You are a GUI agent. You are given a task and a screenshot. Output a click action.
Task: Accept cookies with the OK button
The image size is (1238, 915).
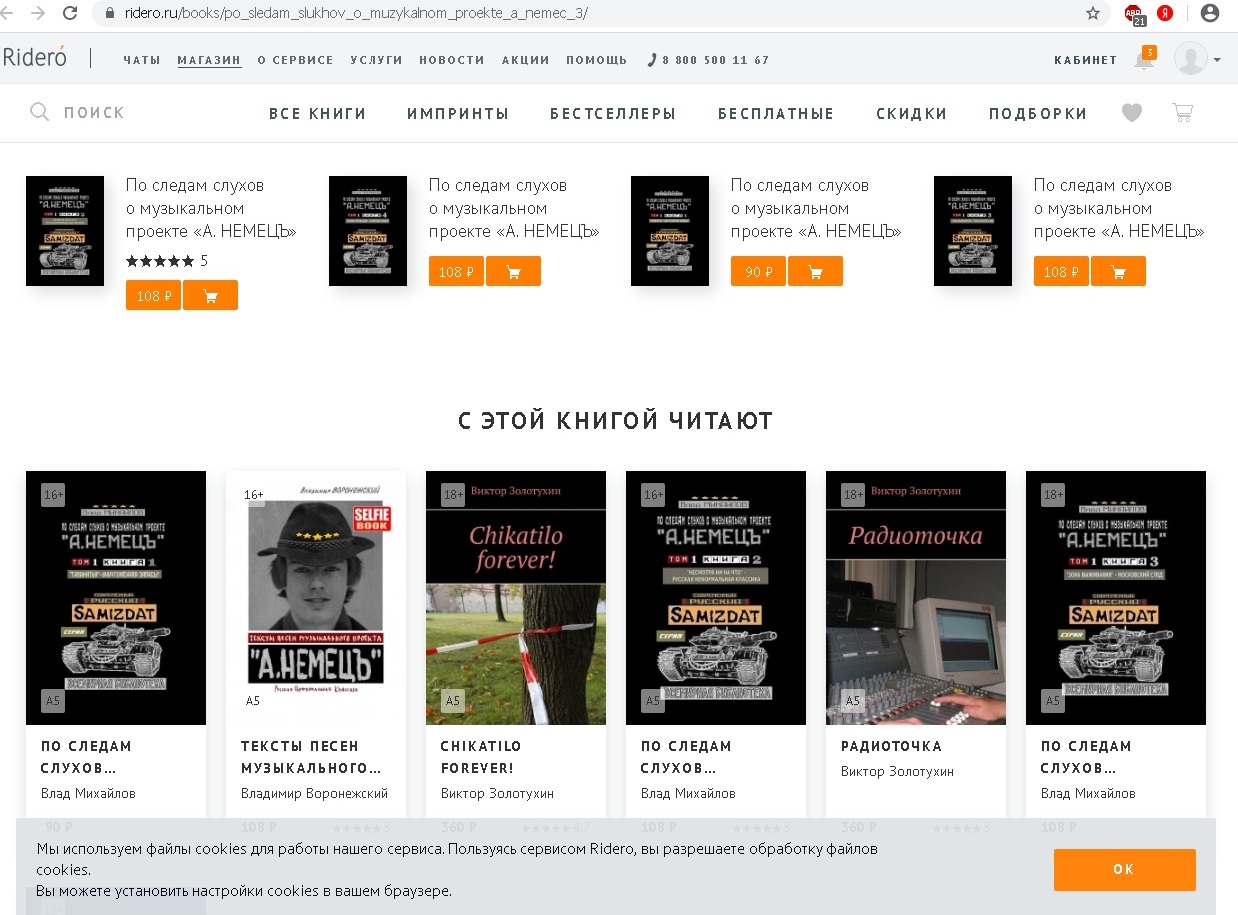[x=1124, y=869]
